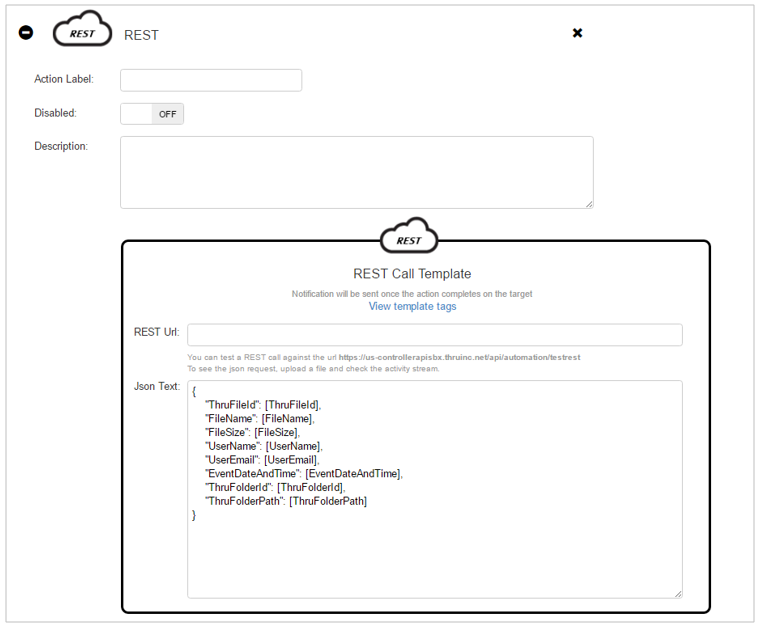
Task: Focus the Action Label input field
Action: tap(211, 80)
